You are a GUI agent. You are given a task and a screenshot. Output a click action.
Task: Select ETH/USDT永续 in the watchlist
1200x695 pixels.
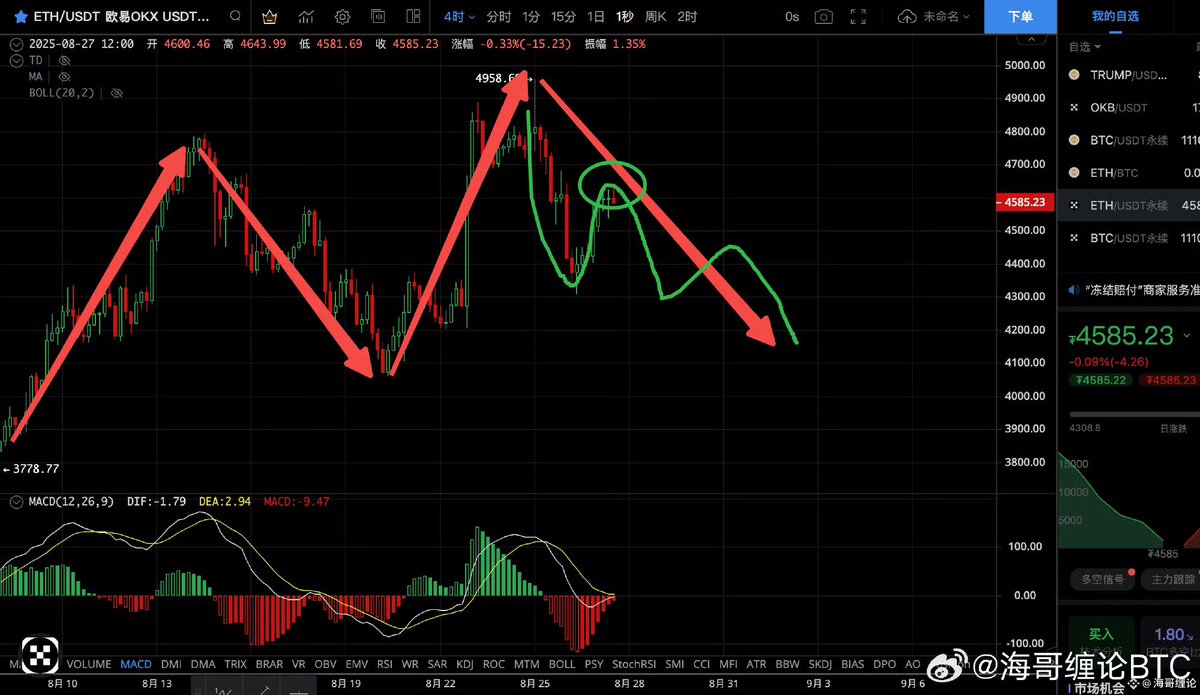(1130, 205)
